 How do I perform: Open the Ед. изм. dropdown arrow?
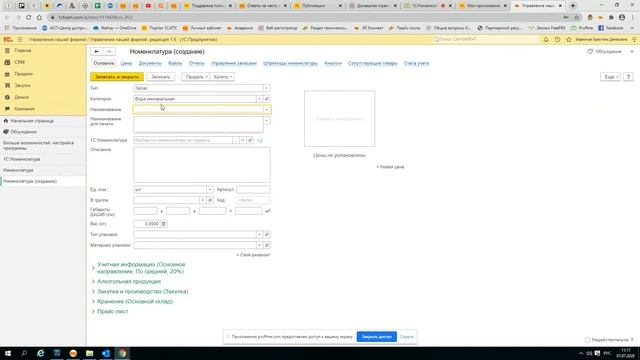tap(210, 189)
